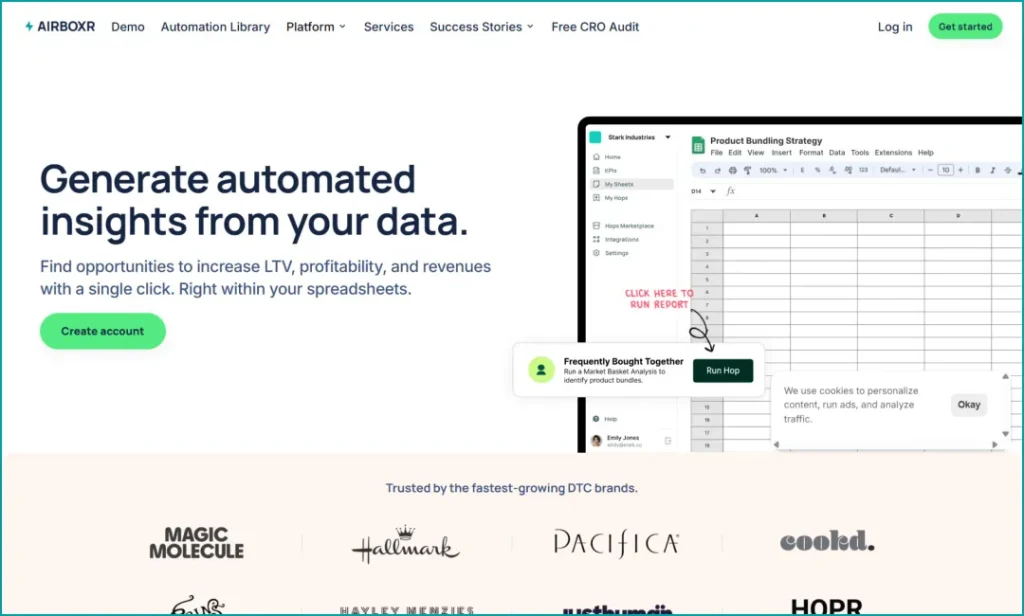
Task: Toggle Bold formatting in the toolbar
Action: click(977, 170)
